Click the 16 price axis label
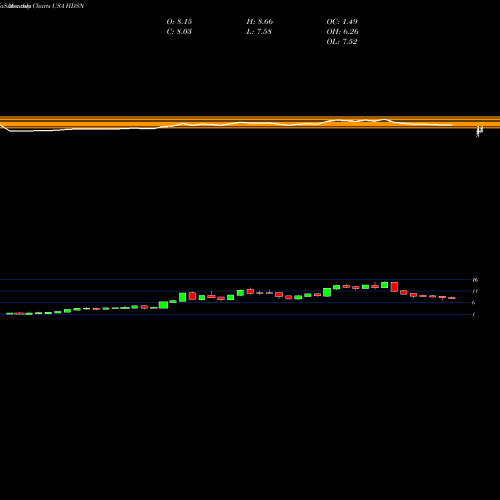Screen dimensions: 500x500 (x=475, y=280)
